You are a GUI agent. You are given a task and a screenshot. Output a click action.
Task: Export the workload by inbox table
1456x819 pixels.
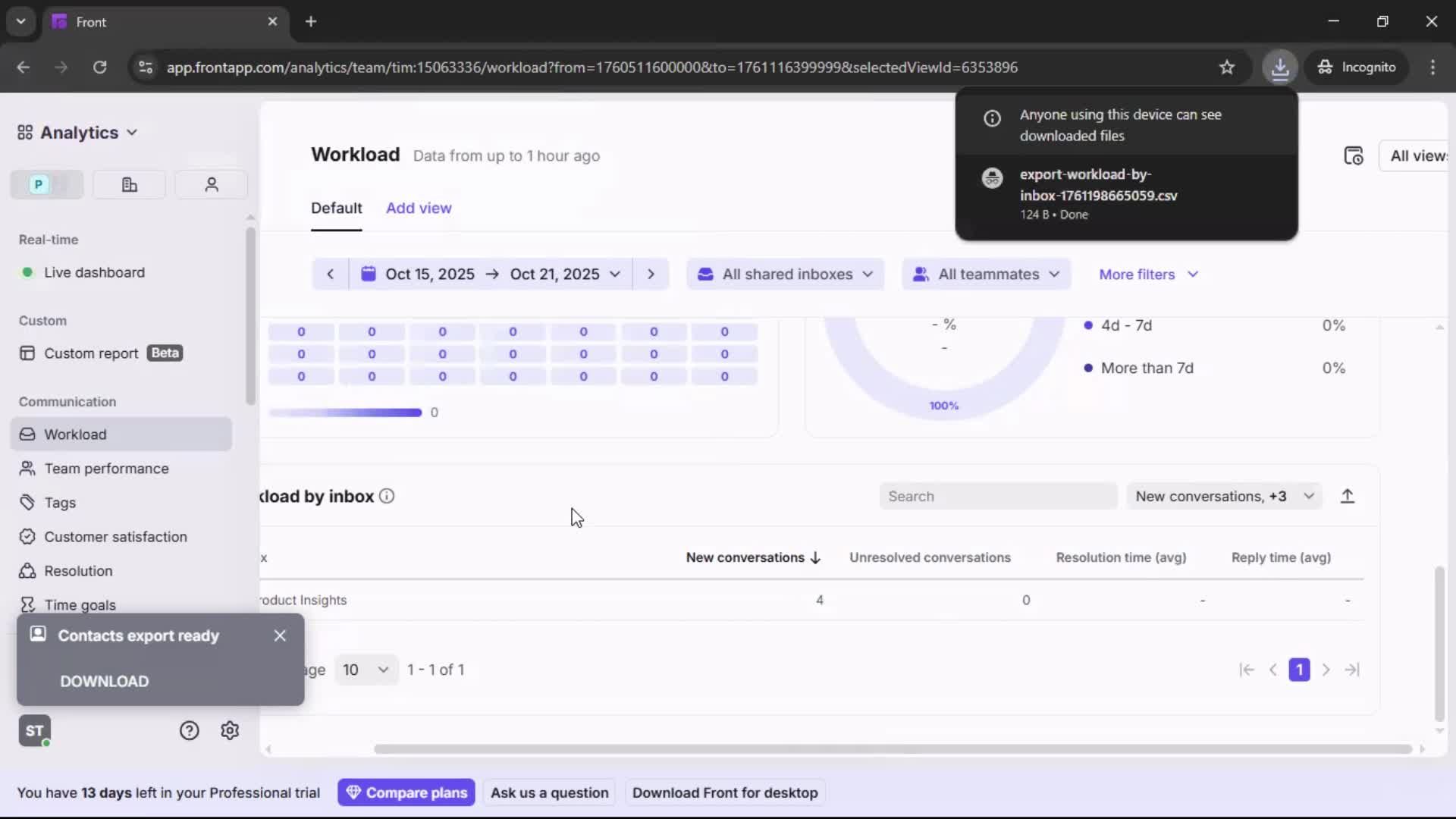pos(1348,496)
